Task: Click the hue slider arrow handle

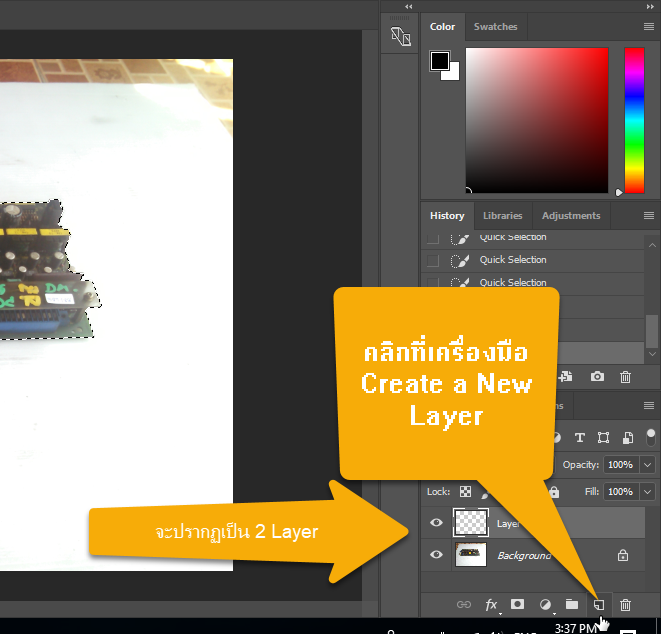Action: coord(619,192)
